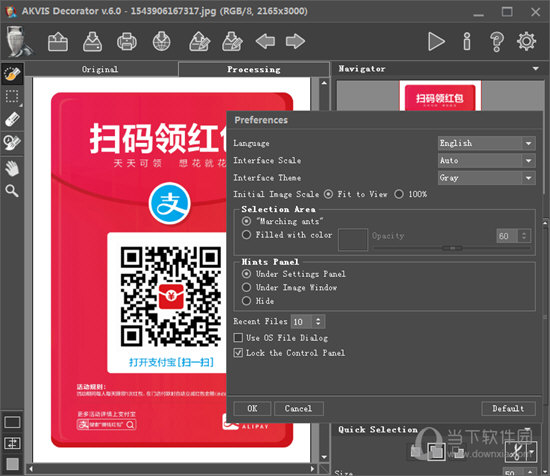Select Filled with color selection option
The width and height of the screenshot is (550, 476).
point(247,235)
